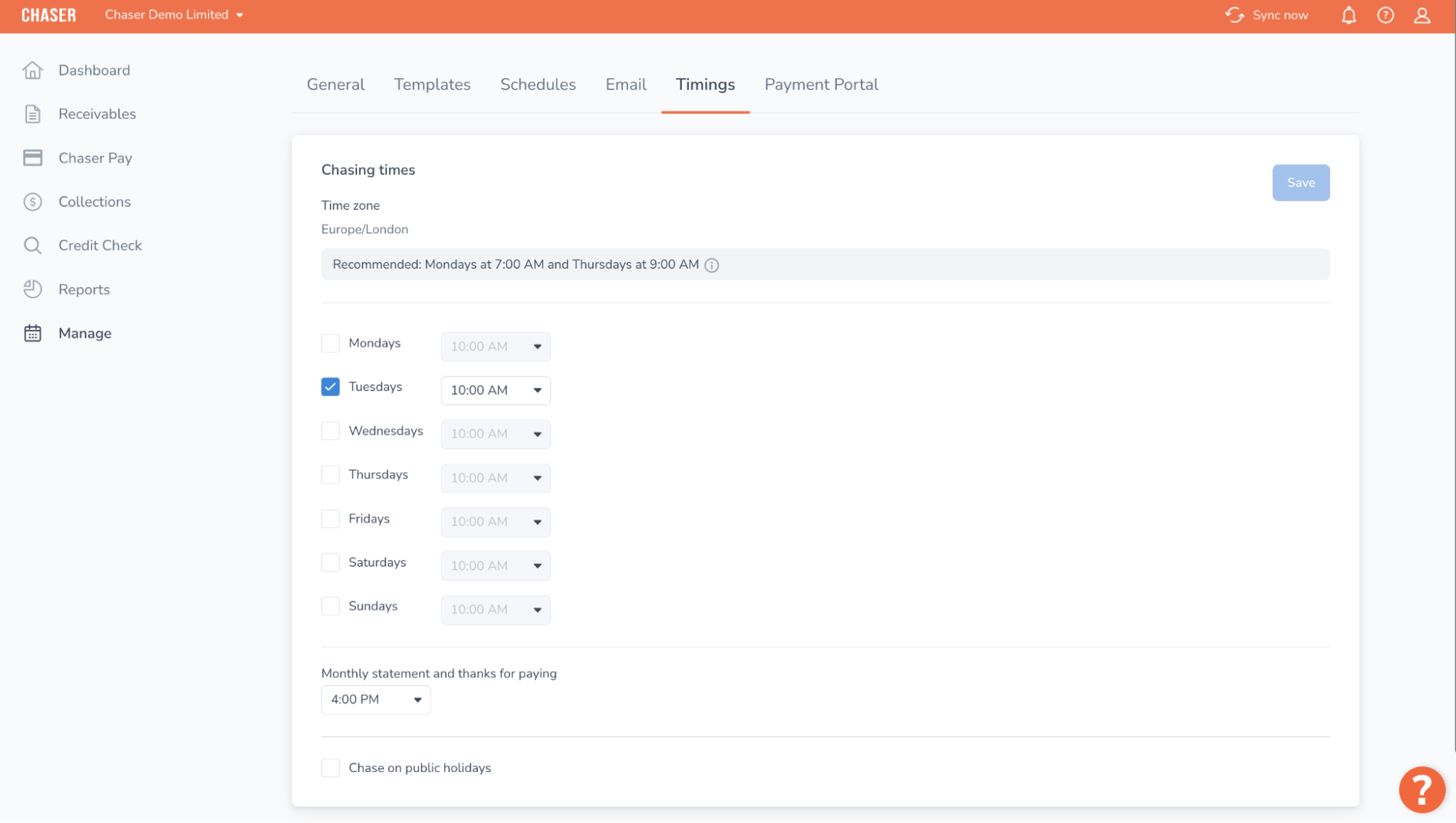Click the Collections dollar icon
1456x823 pixels.
(33, 202)
